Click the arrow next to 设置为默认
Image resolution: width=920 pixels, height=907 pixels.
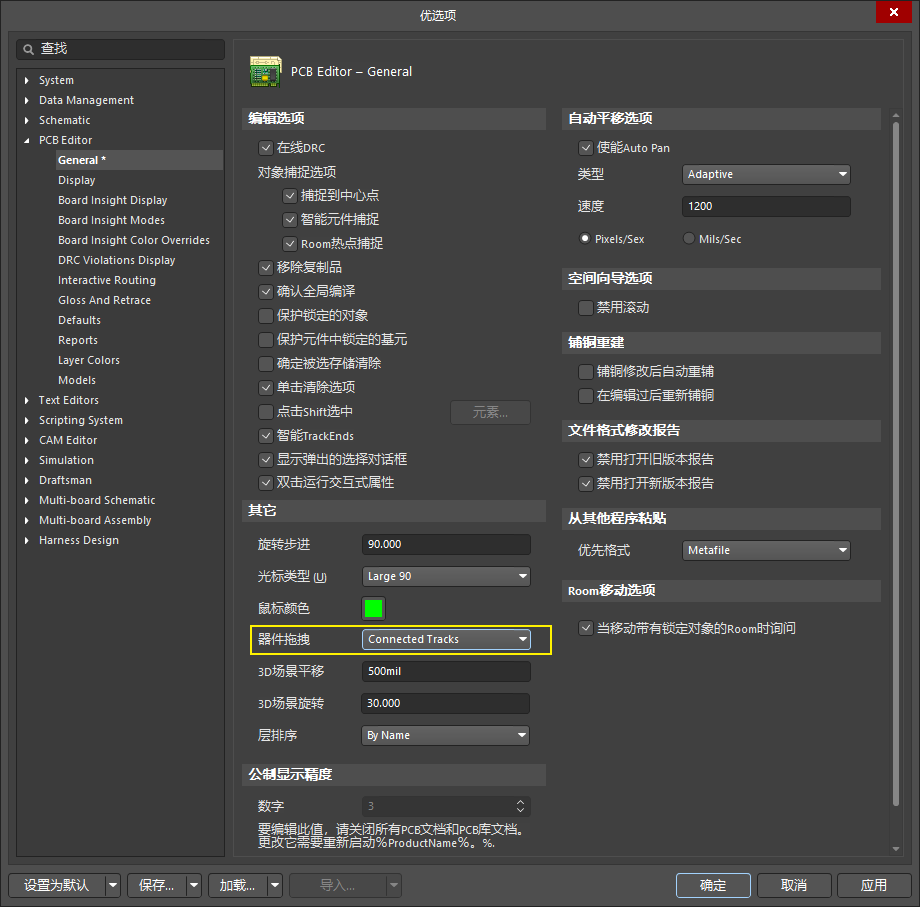click(113, 885)
